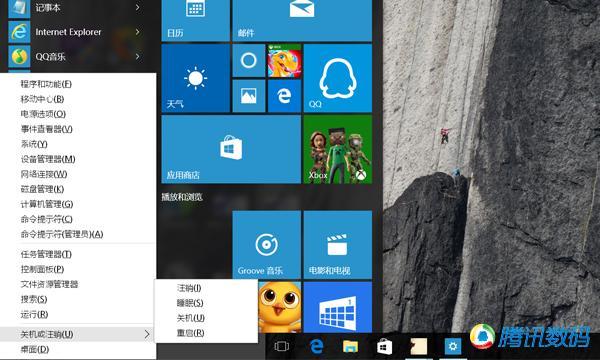Open the Photos tile
Image resolution: width=600 pixels, height=360 pixels.
pos(249,96)
